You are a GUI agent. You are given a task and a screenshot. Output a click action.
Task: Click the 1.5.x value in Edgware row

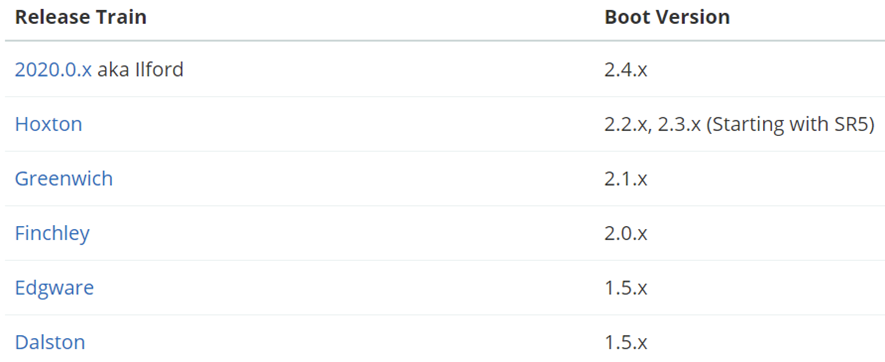(626, 288)
